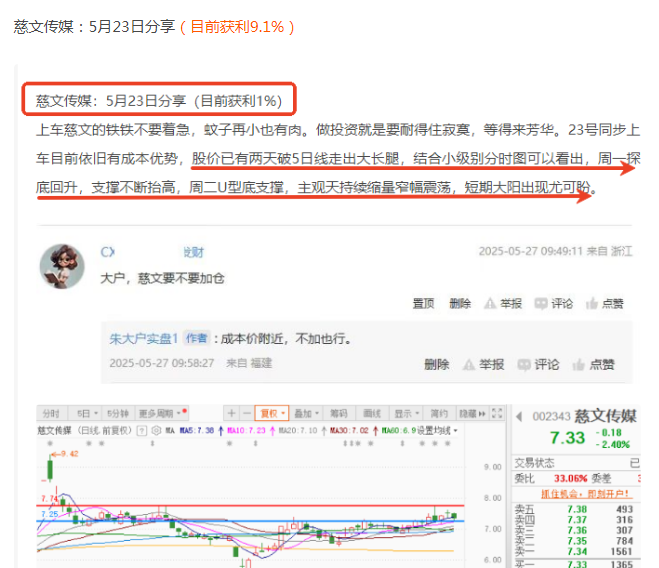Pin the comment with 置顶
Viewport: 659px width, 568px height.
[423, 304]
